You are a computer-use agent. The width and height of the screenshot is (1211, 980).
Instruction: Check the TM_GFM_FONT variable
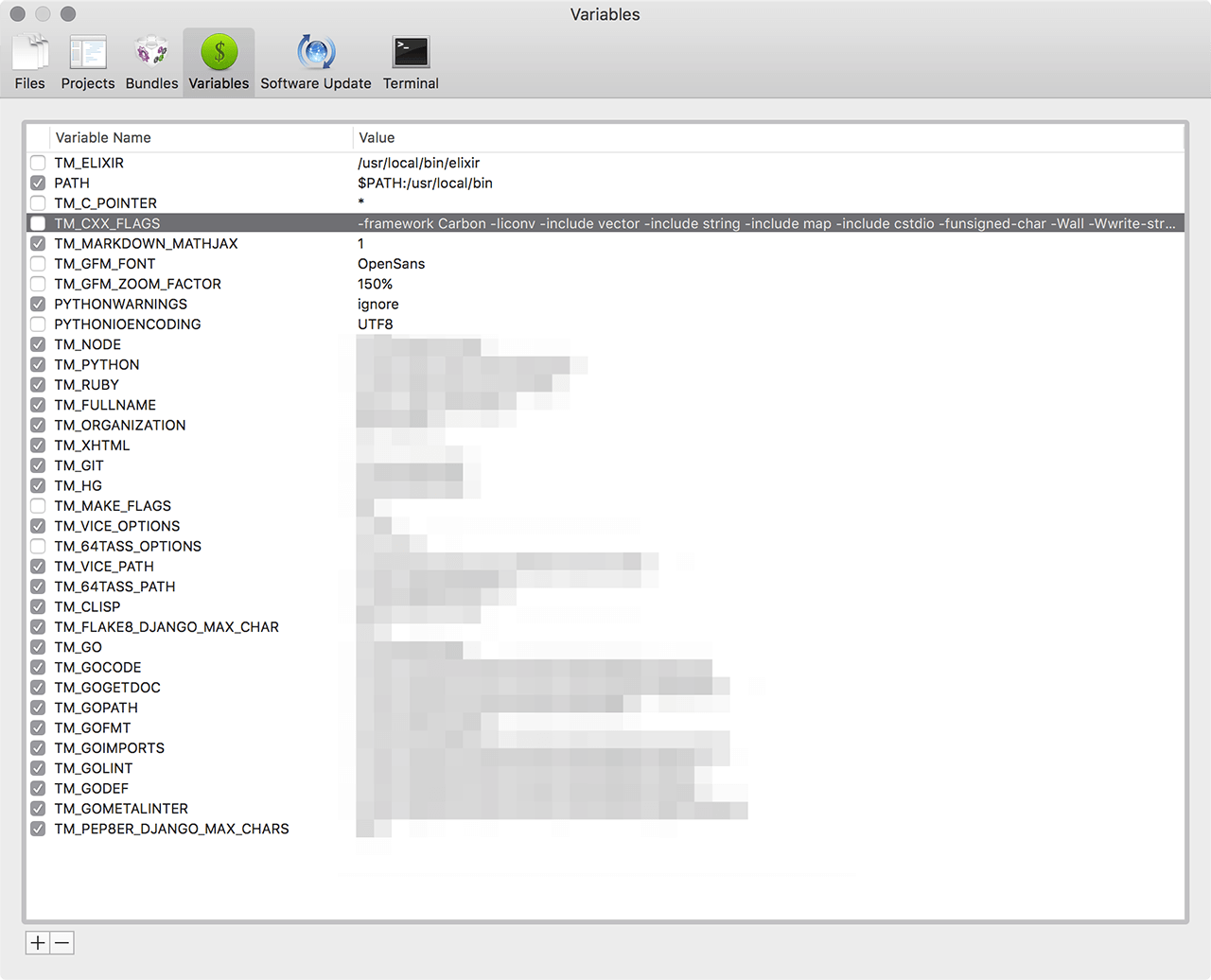[x=38, y=264]
